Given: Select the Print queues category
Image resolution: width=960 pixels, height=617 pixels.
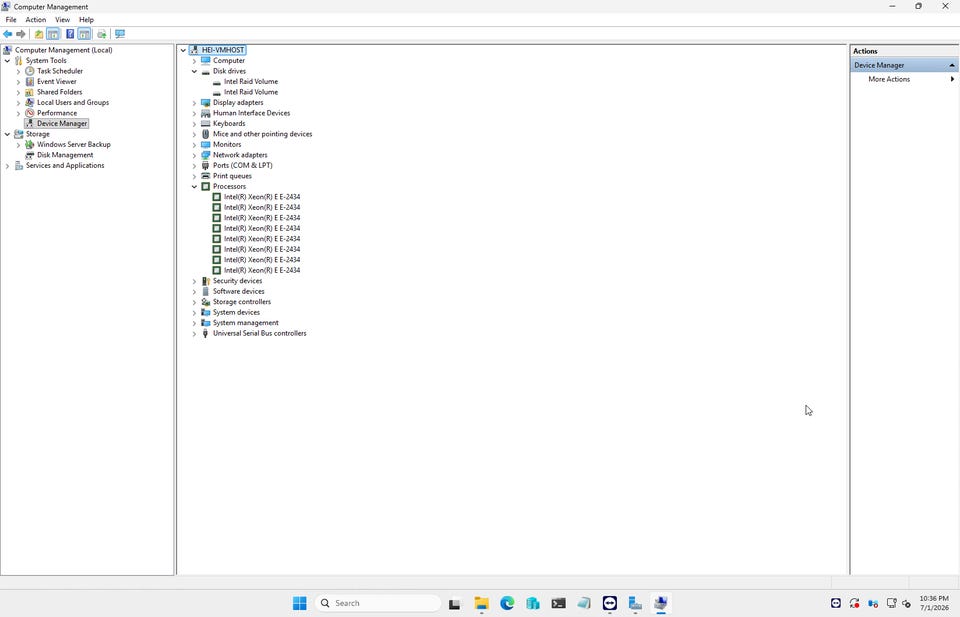Looking at the screenshot, I should coord(232,176).
